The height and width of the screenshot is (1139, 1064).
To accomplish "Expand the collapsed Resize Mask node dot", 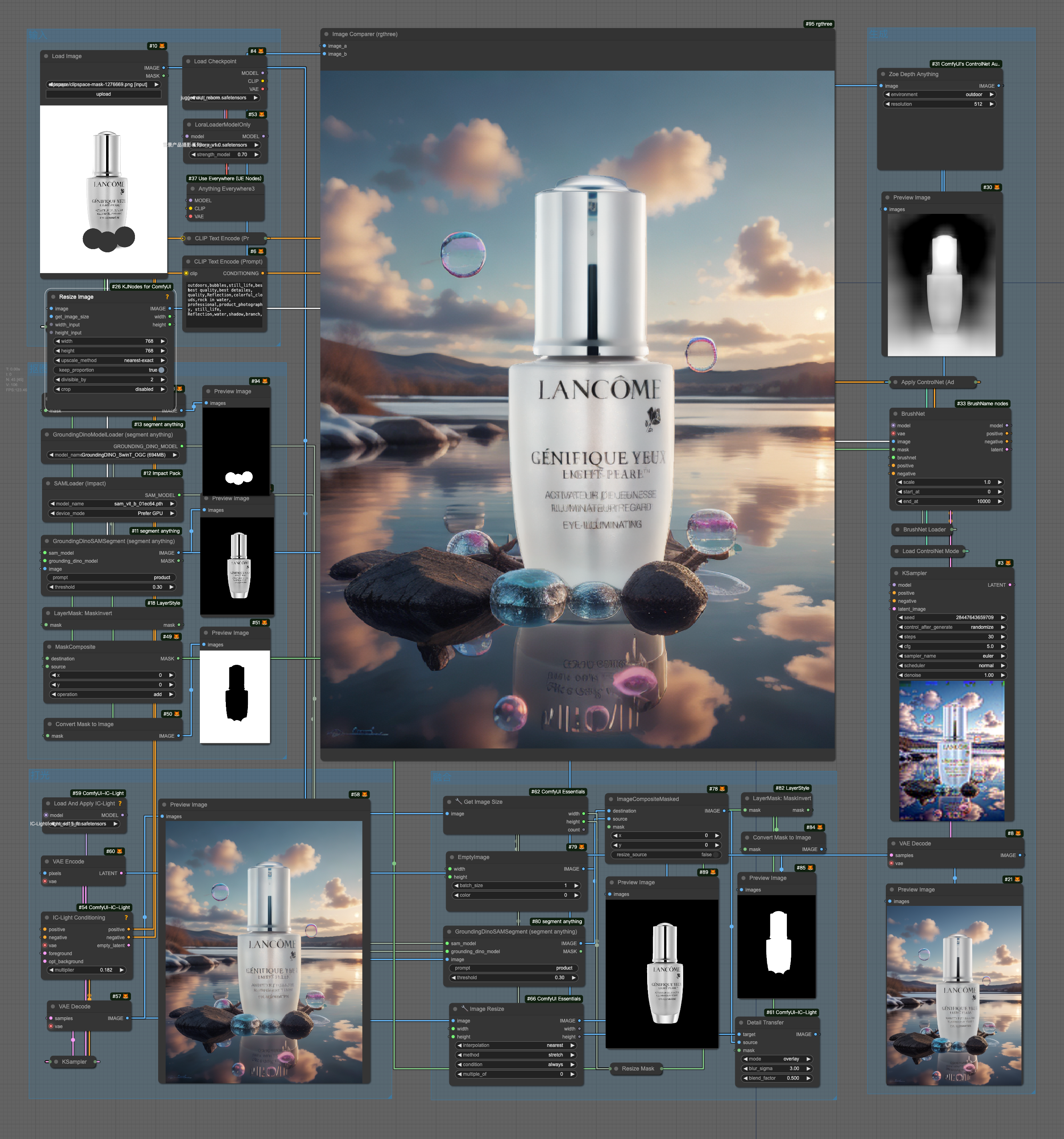I will point(615,1069).
